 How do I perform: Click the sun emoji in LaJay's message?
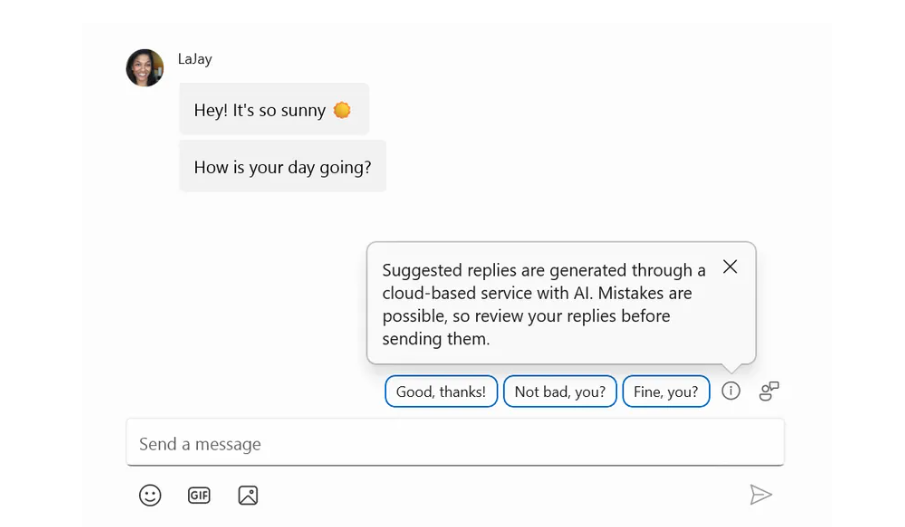pos(342,110)
